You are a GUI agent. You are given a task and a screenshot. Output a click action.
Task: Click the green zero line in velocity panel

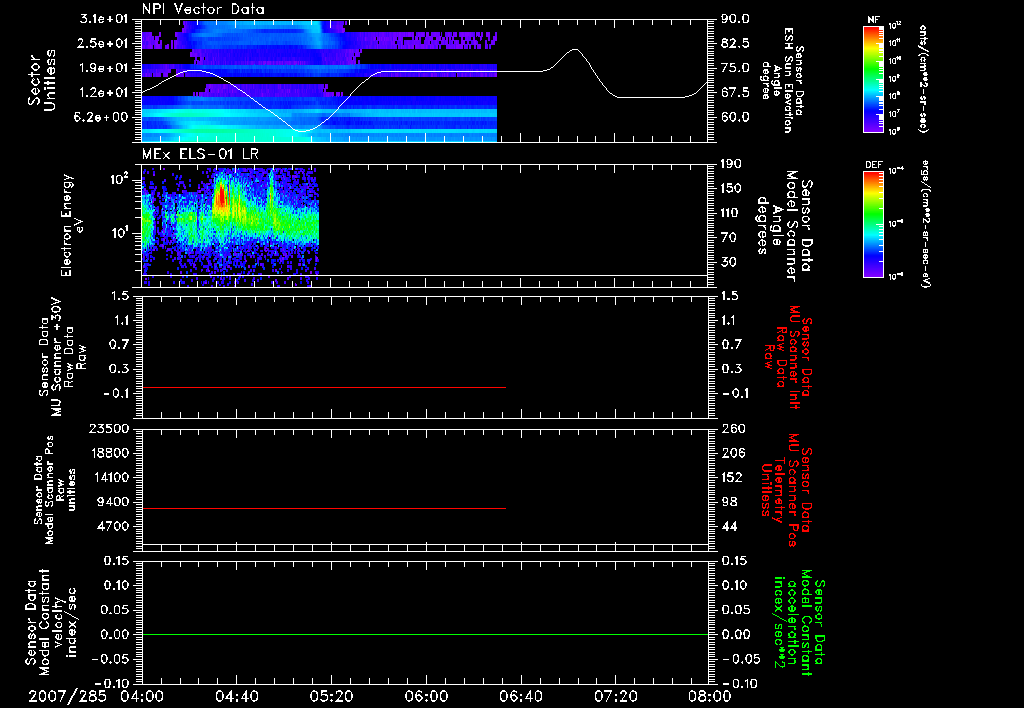coord(425,634)
